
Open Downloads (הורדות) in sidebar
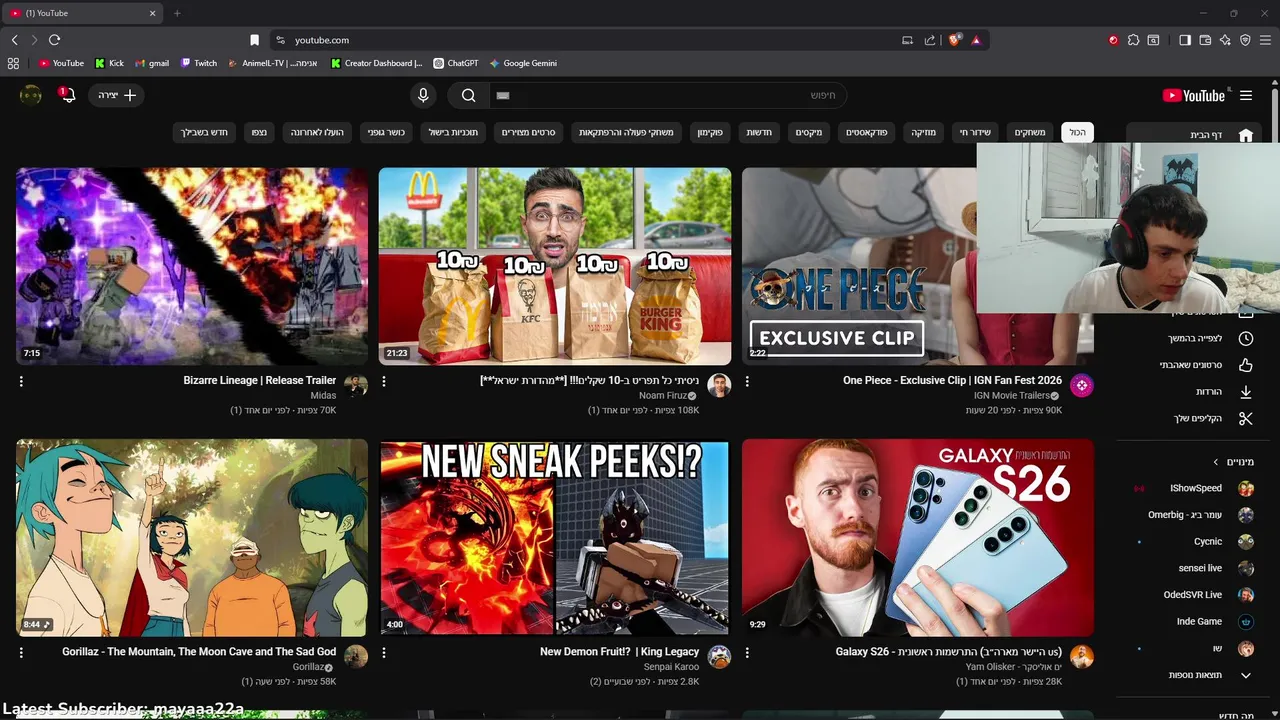[x=1194, y=392]
